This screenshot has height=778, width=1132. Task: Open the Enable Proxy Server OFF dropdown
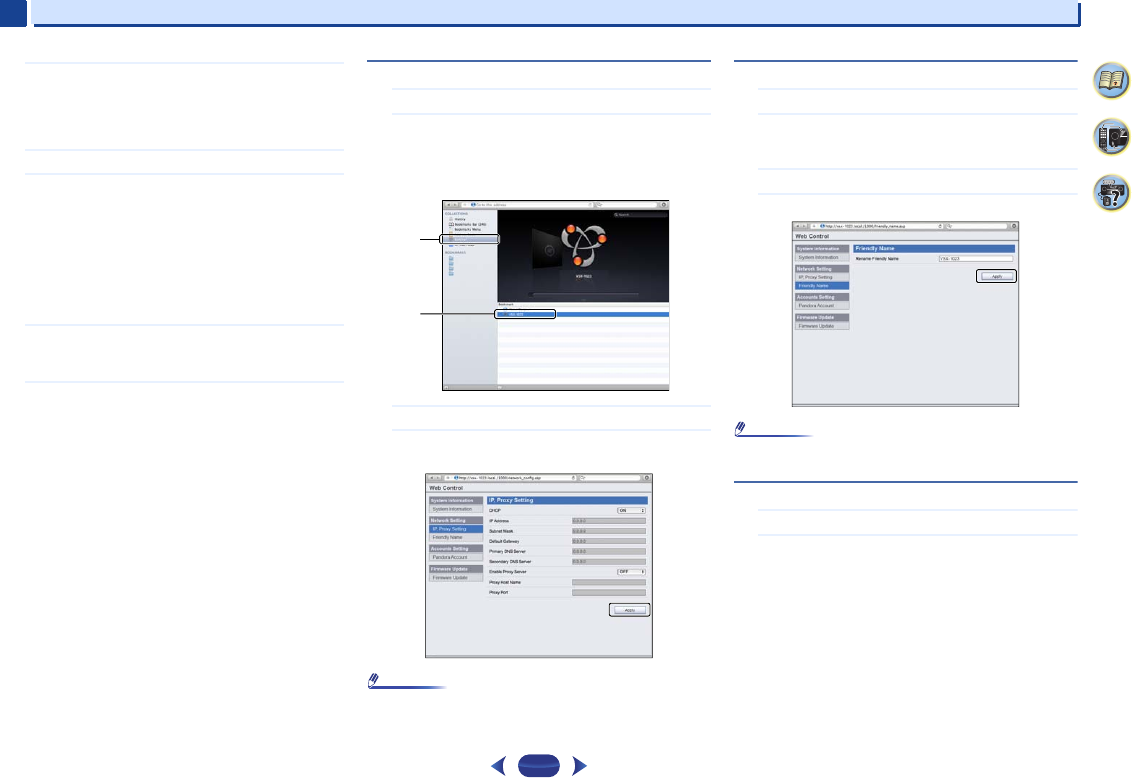[x=631, y=572]
